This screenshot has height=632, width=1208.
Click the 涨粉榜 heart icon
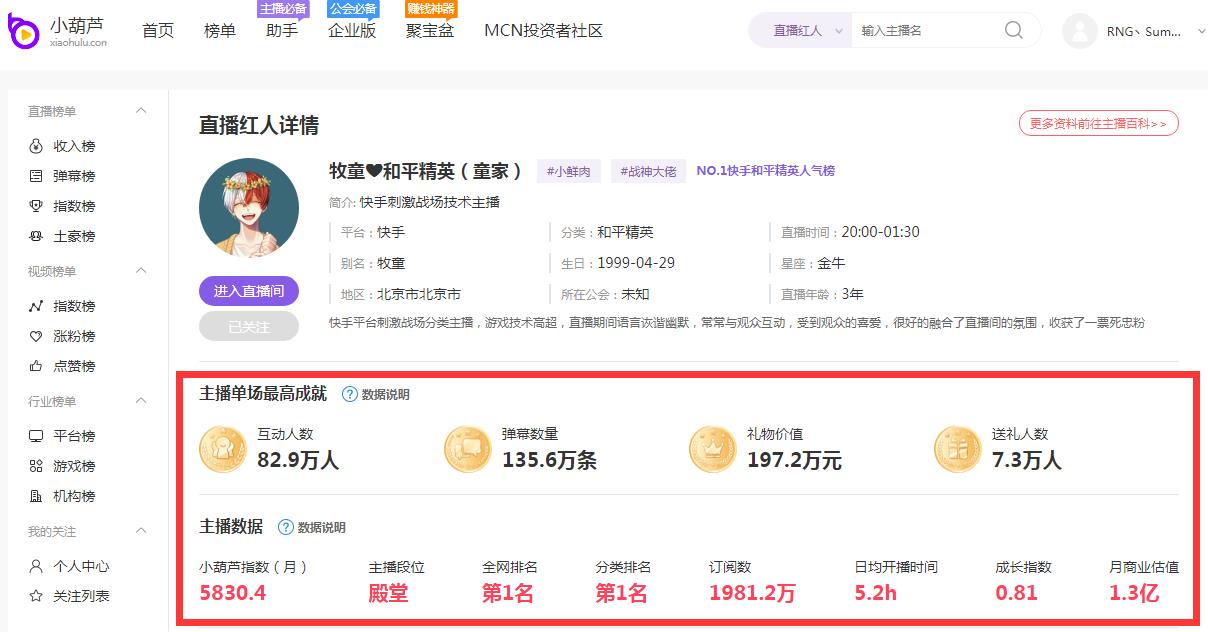(36, 336)
